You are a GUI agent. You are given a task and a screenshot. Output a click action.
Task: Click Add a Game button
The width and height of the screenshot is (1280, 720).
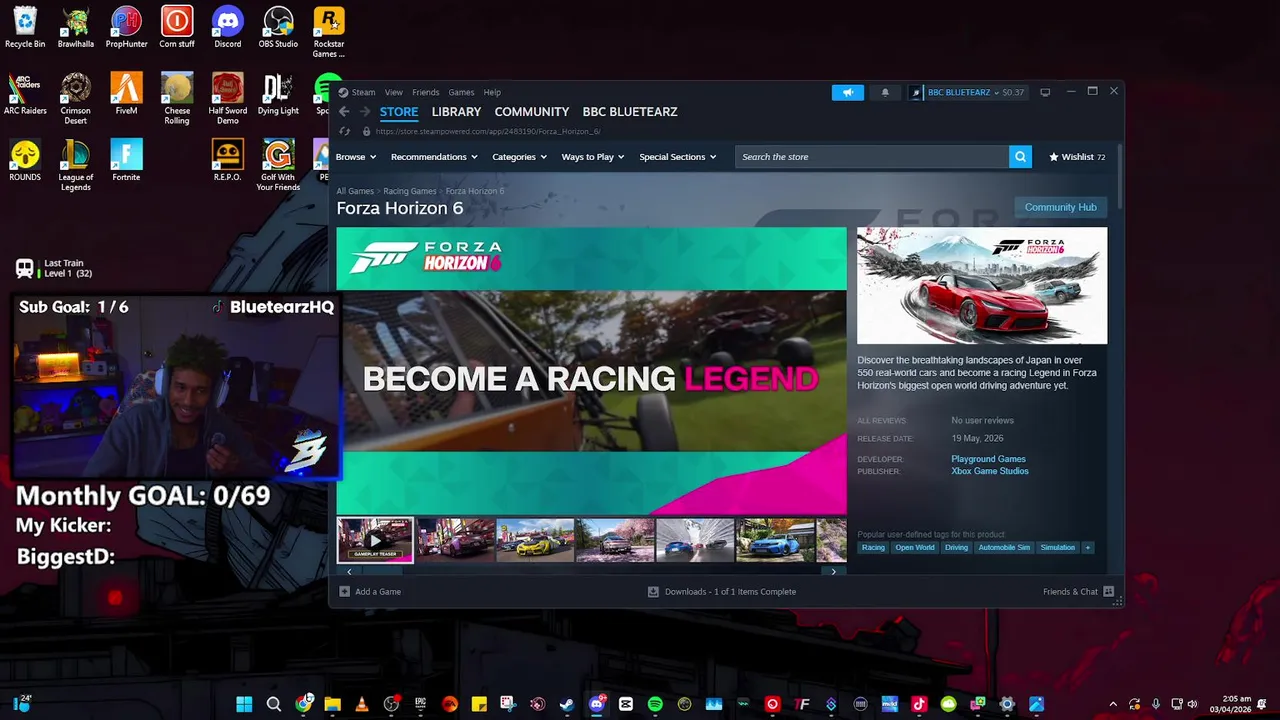(370, 591)
